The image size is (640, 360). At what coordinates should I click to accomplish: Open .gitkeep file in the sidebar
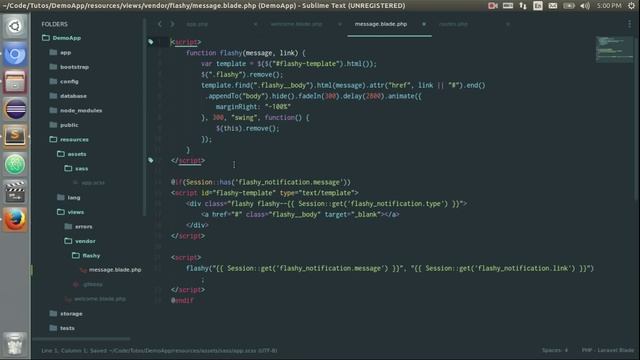(x=93, y=284)
